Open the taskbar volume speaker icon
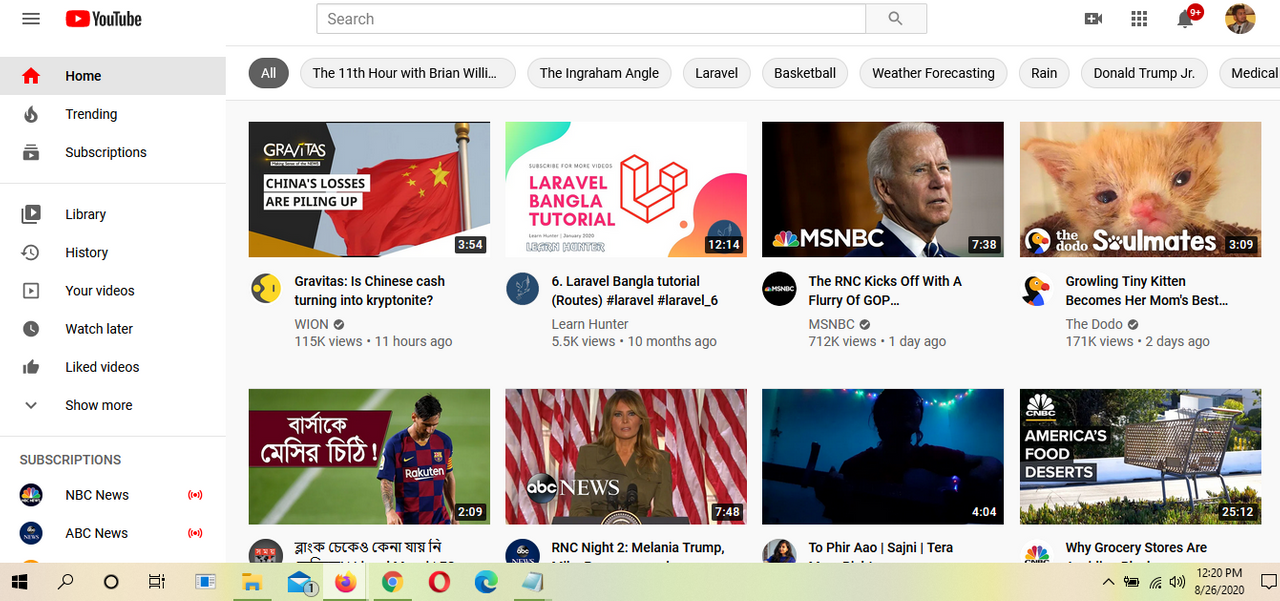 tap(1177, 581)
